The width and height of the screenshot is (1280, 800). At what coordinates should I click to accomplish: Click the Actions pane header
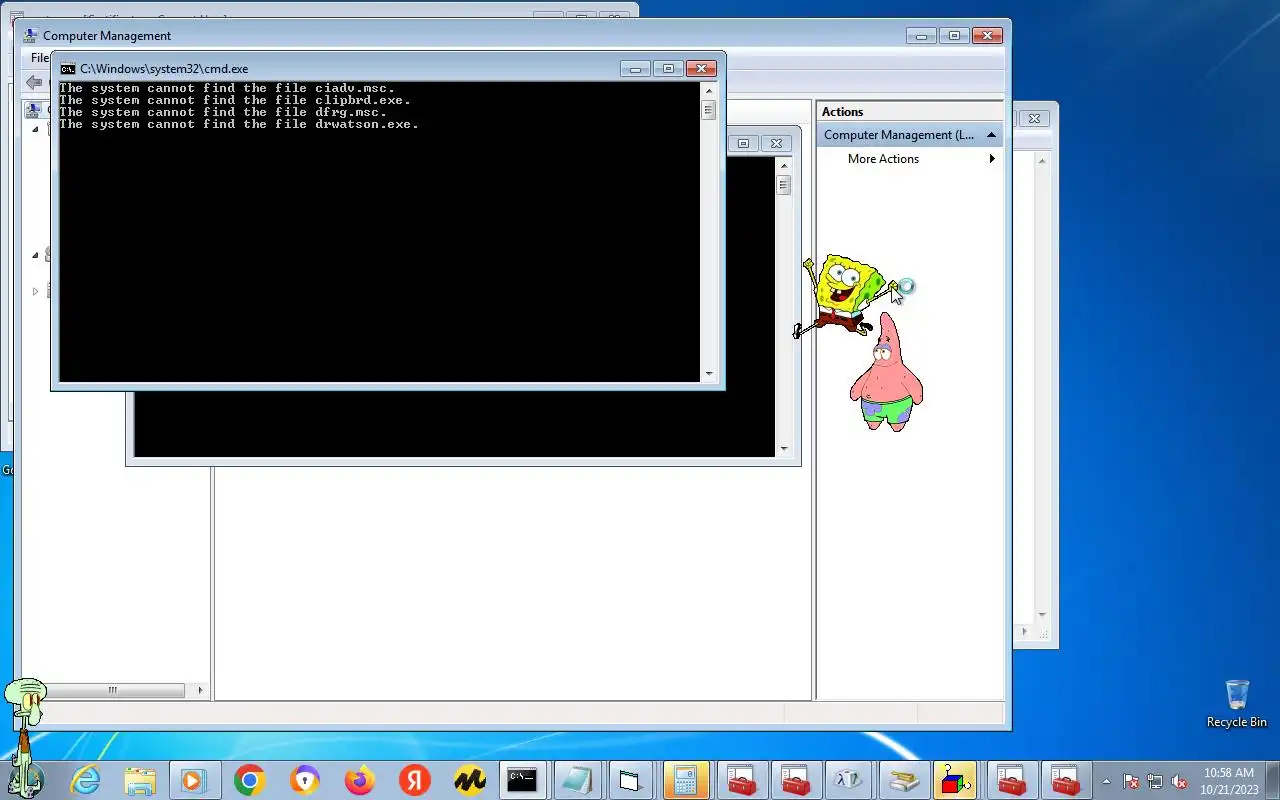(x=909, y=112)
